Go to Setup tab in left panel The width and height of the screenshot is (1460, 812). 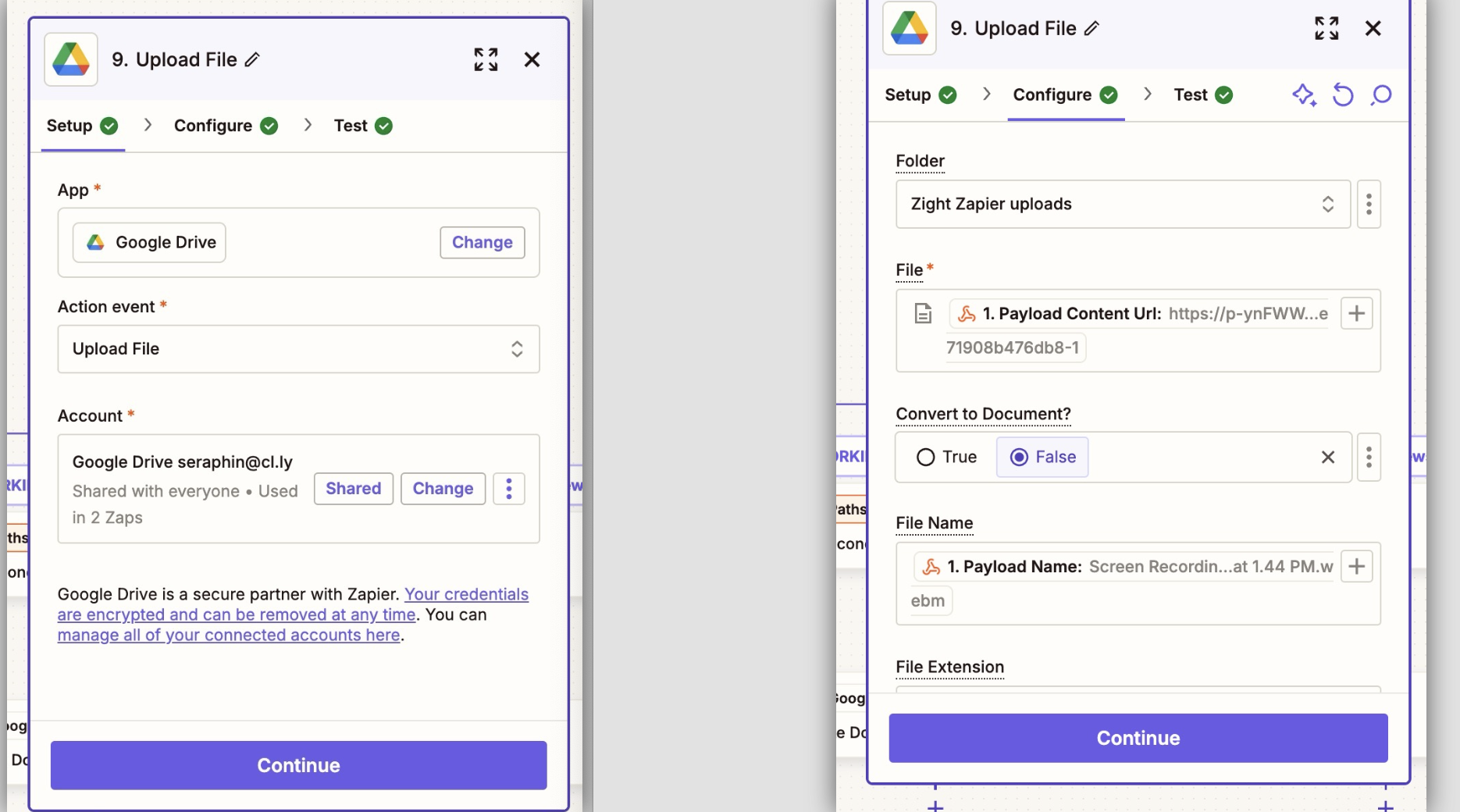(82, 126)
